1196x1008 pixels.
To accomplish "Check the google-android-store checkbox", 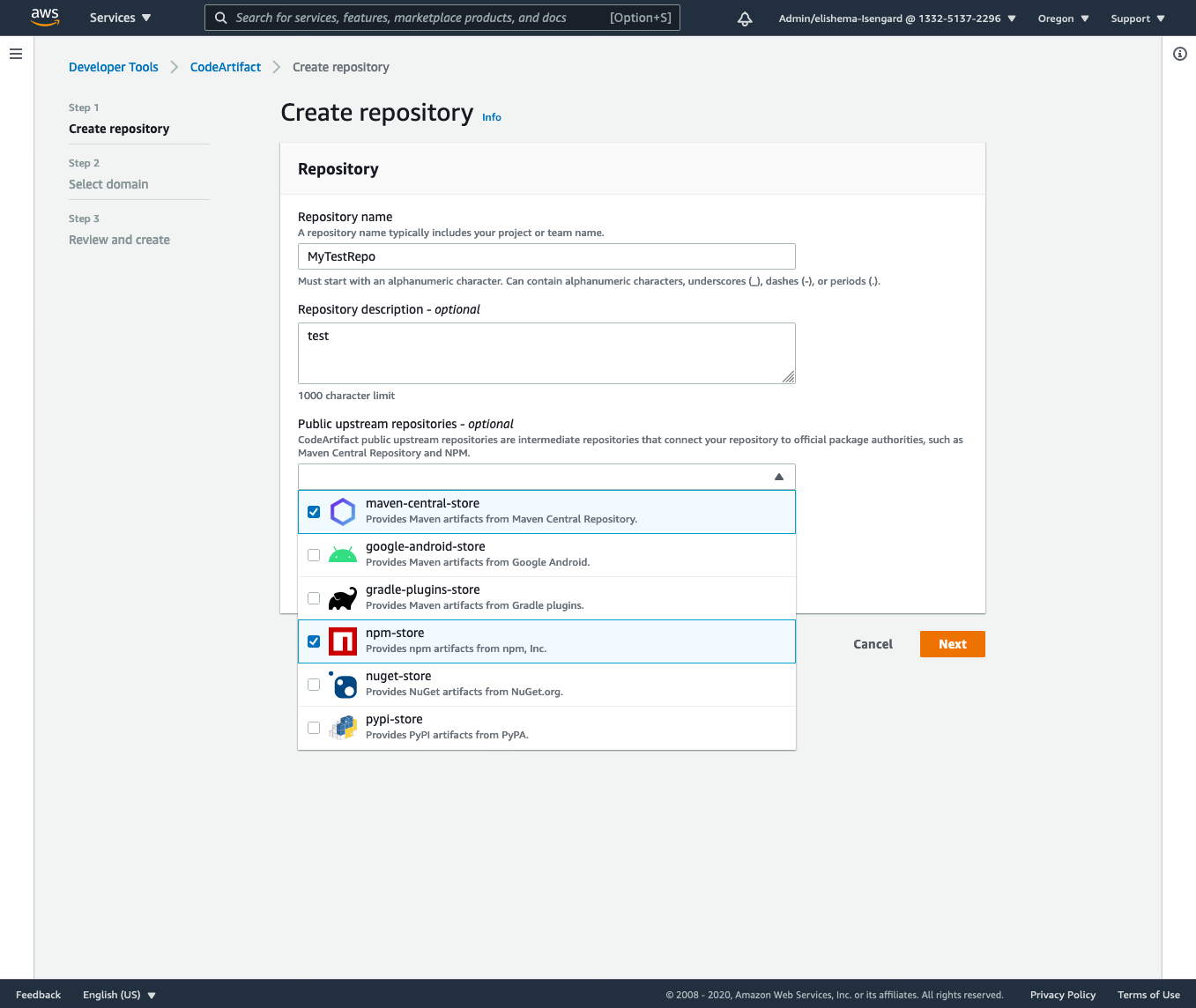I will click(314, 555).
